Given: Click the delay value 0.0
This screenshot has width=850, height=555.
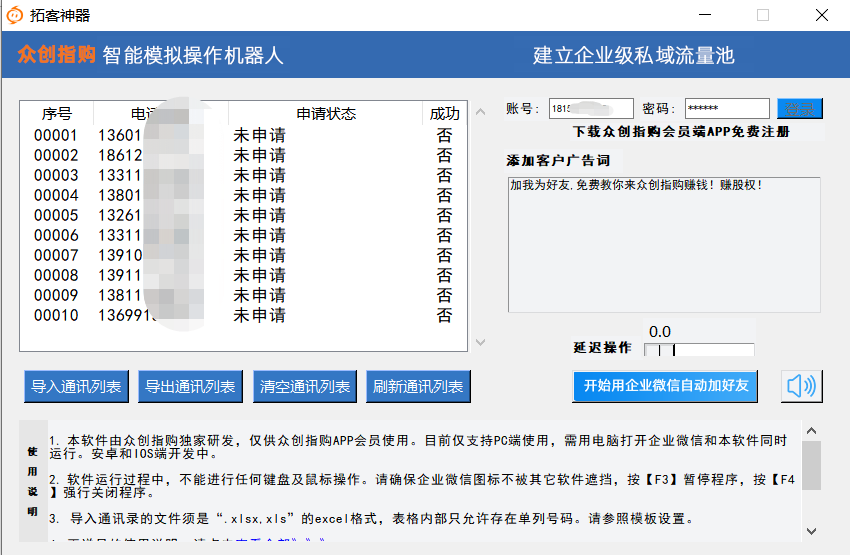Looking at the screenshot, I should pos(660,331).
